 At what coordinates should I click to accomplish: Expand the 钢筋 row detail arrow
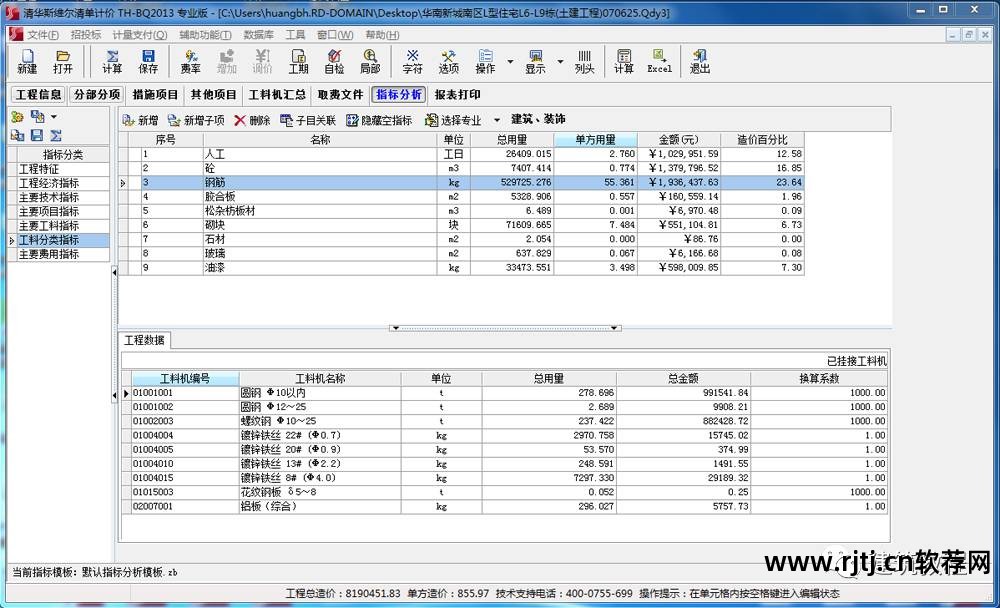(x=122, y=183)
